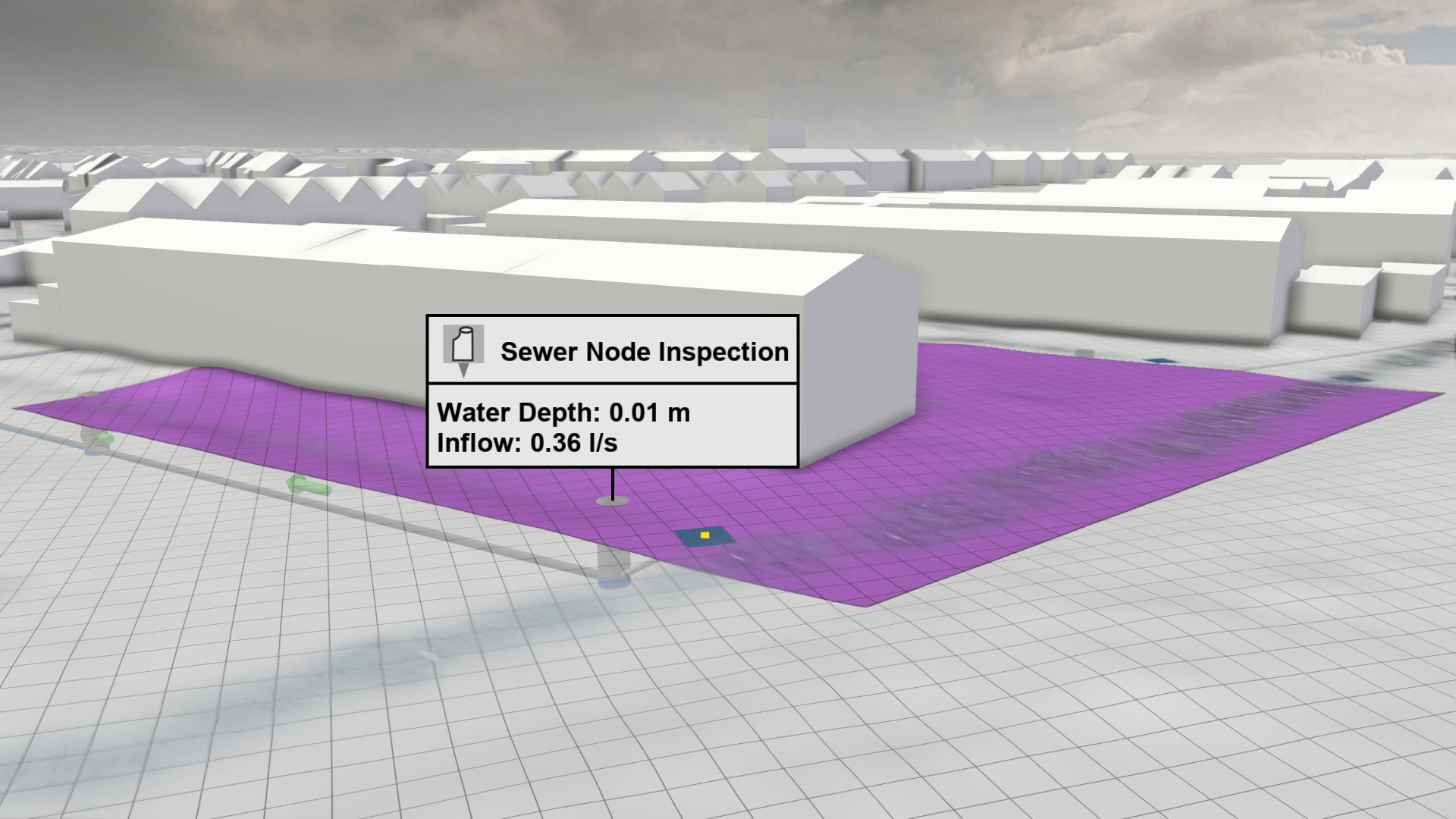Expand the tooltip by clicking its lower edge

(613, 466)
